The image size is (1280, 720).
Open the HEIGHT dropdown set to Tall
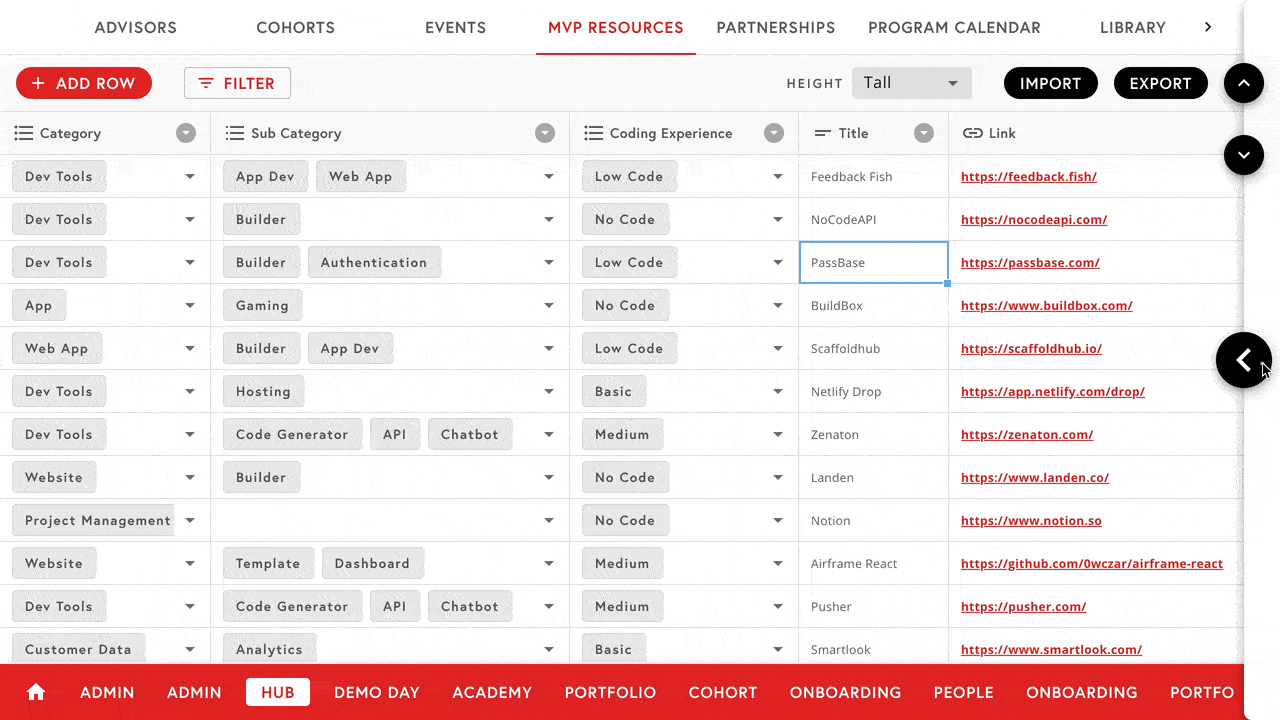[x=912, y=83]
